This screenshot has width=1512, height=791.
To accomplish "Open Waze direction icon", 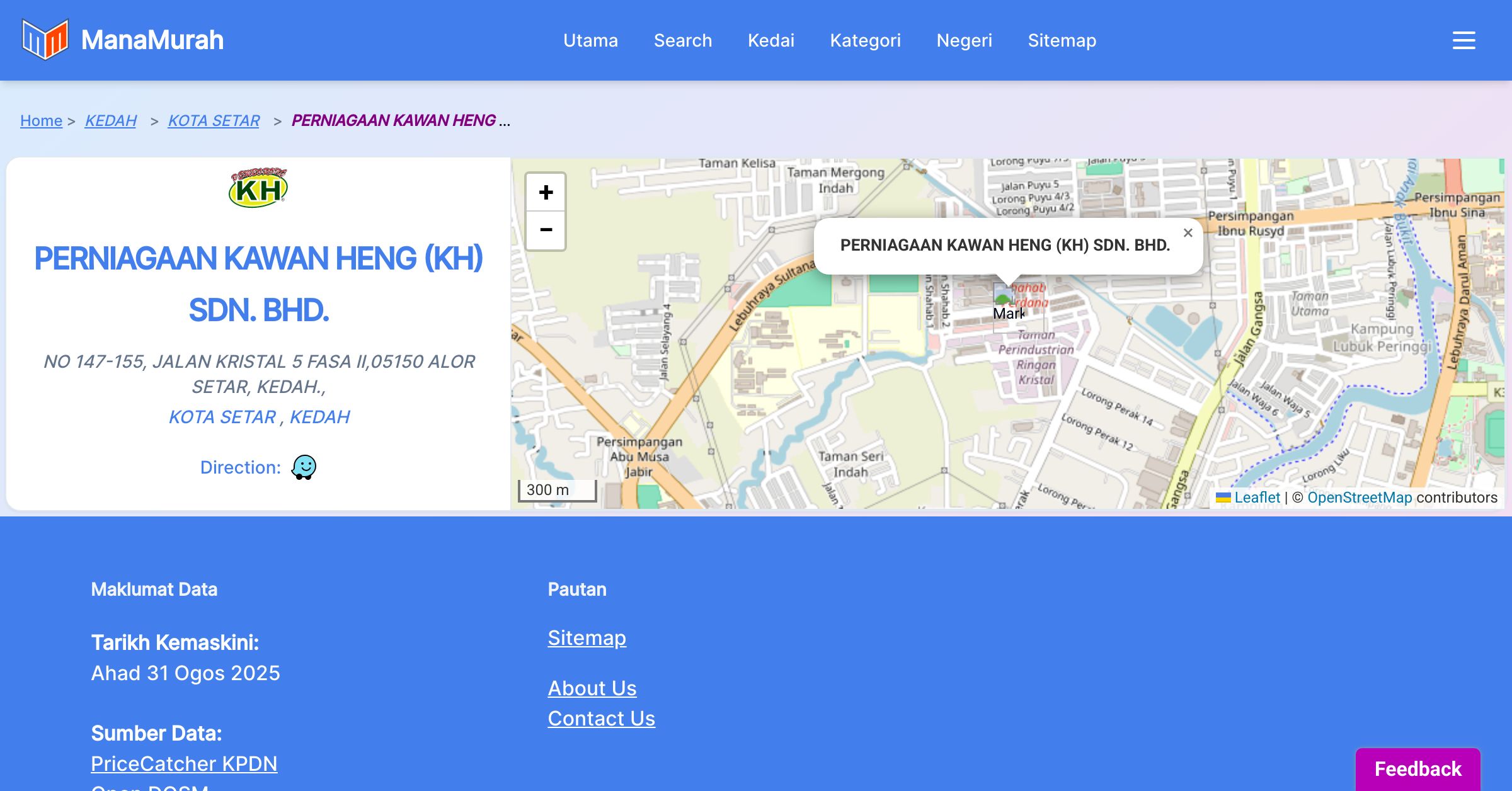I will coord(304,467).
